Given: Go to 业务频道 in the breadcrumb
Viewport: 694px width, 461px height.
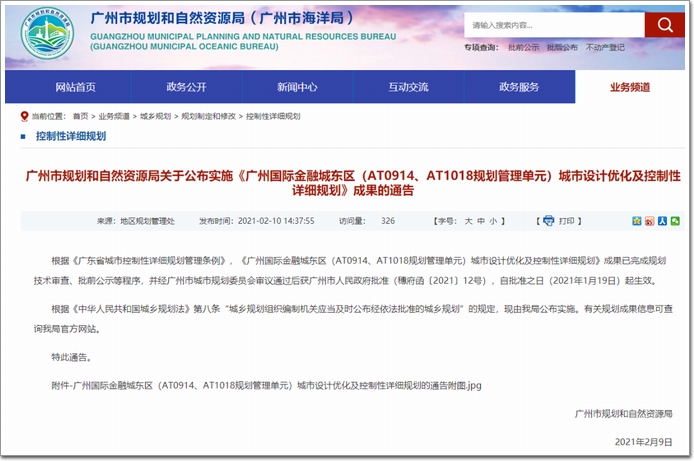Looking at the screenshot, I should 114,116.
